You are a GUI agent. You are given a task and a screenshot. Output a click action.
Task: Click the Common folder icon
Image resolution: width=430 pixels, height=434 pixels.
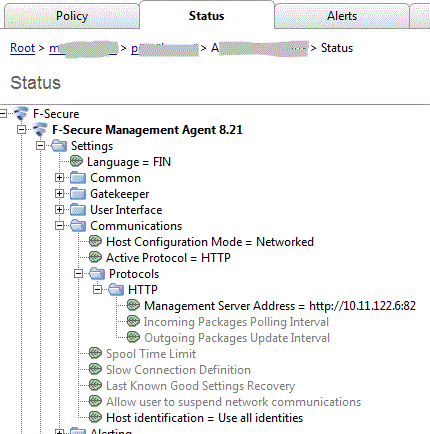pyautogui.click(x=78, y=178)
